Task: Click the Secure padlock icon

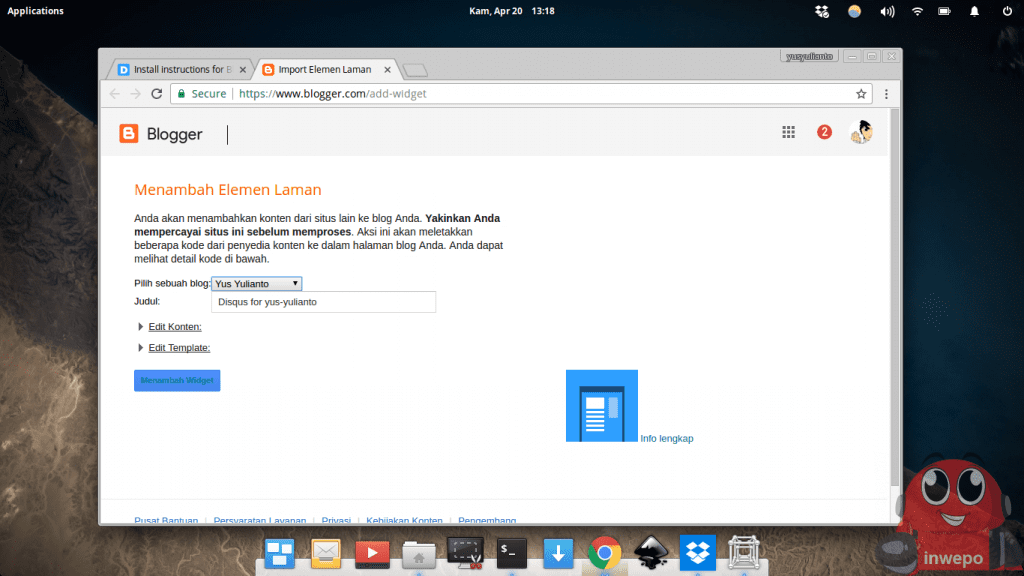Action: 182,94
